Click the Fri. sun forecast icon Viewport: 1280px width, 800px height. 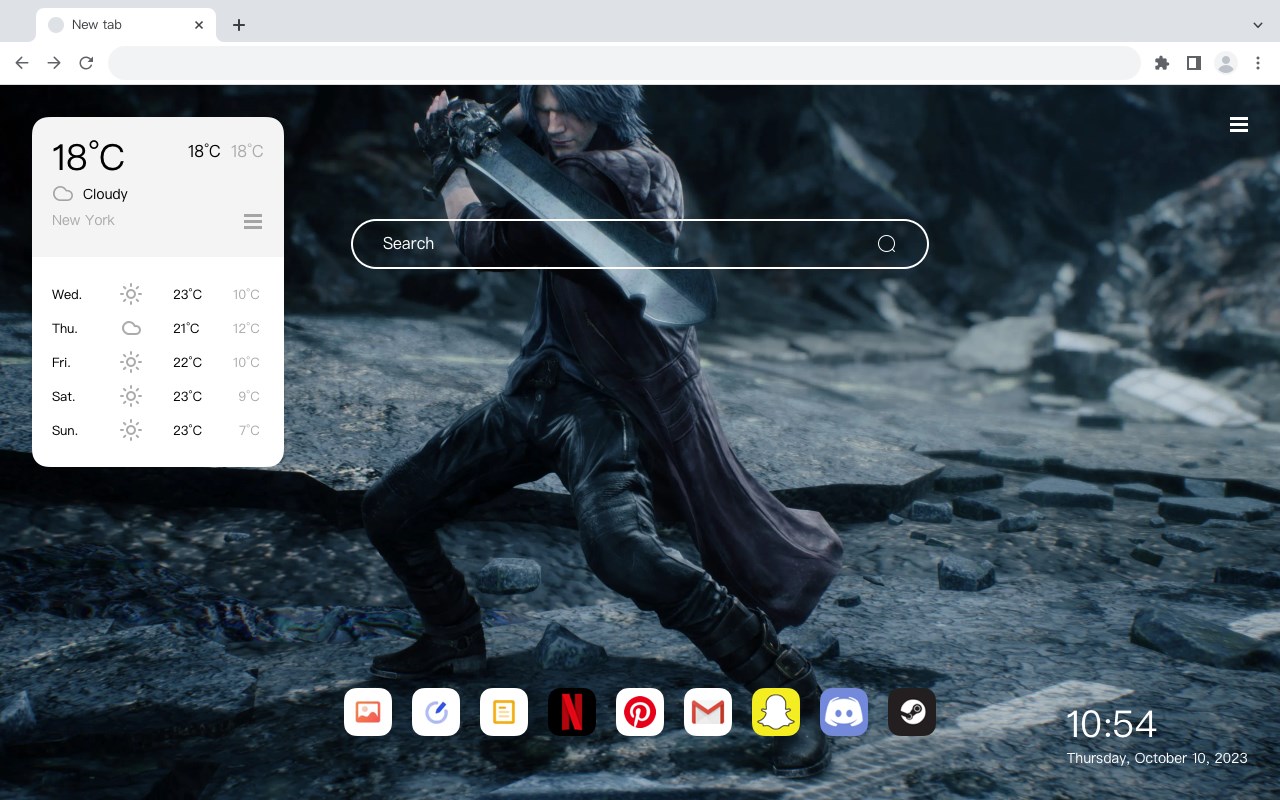(131, 362)
